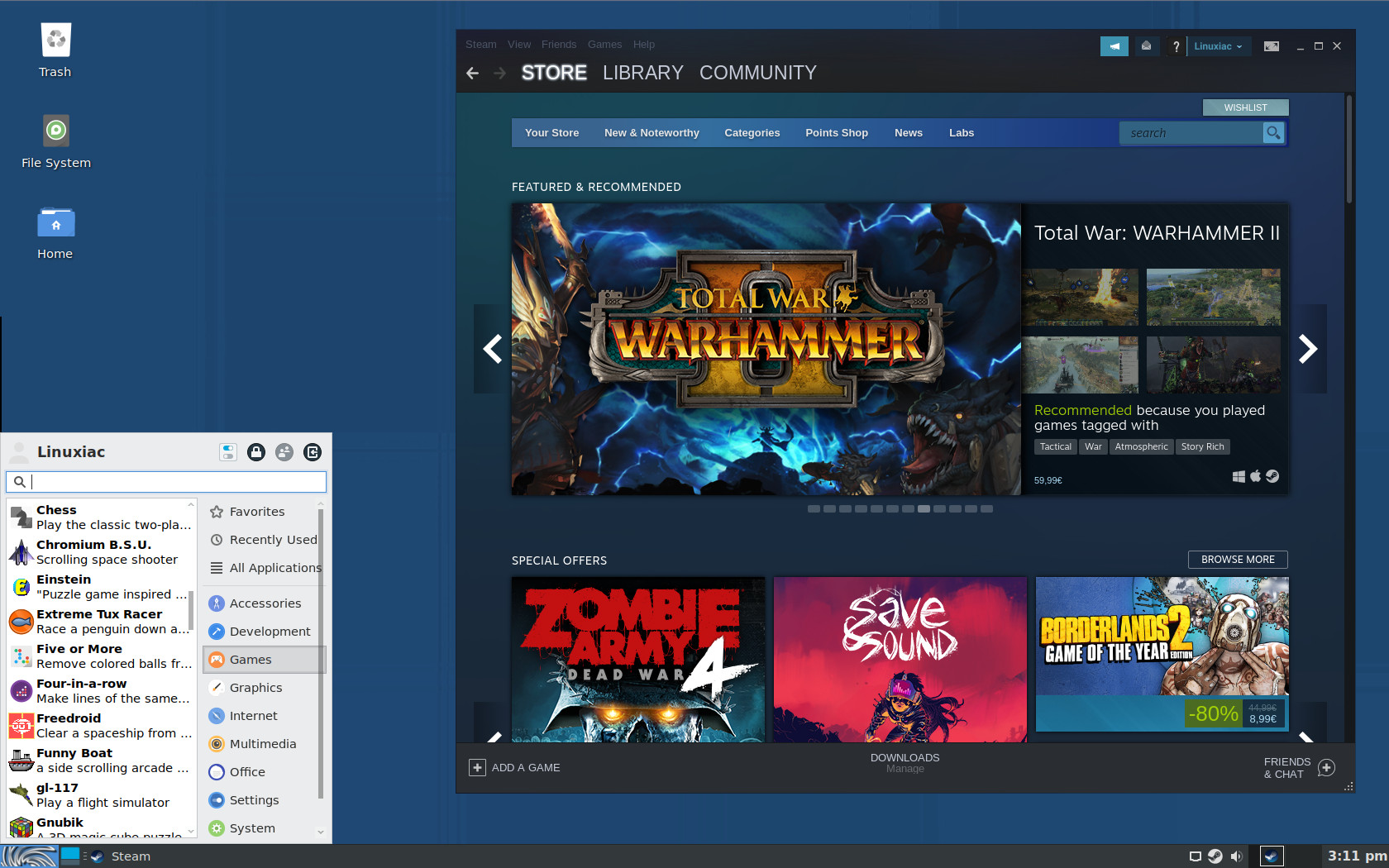Click the Tactical tag
Viewport: 1389px width, 868px height.
click(x=1056, y=446)
